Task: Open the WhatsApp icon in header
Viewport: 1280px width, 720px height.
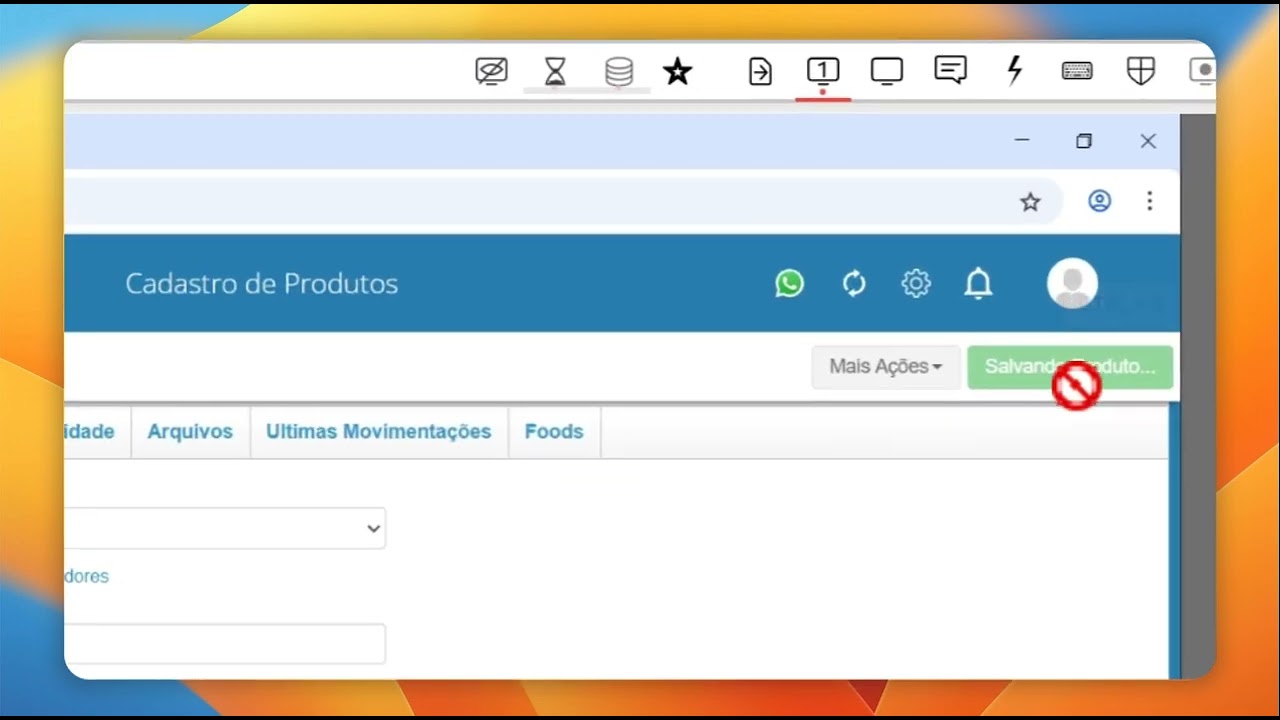Action: tap(789, 284)
